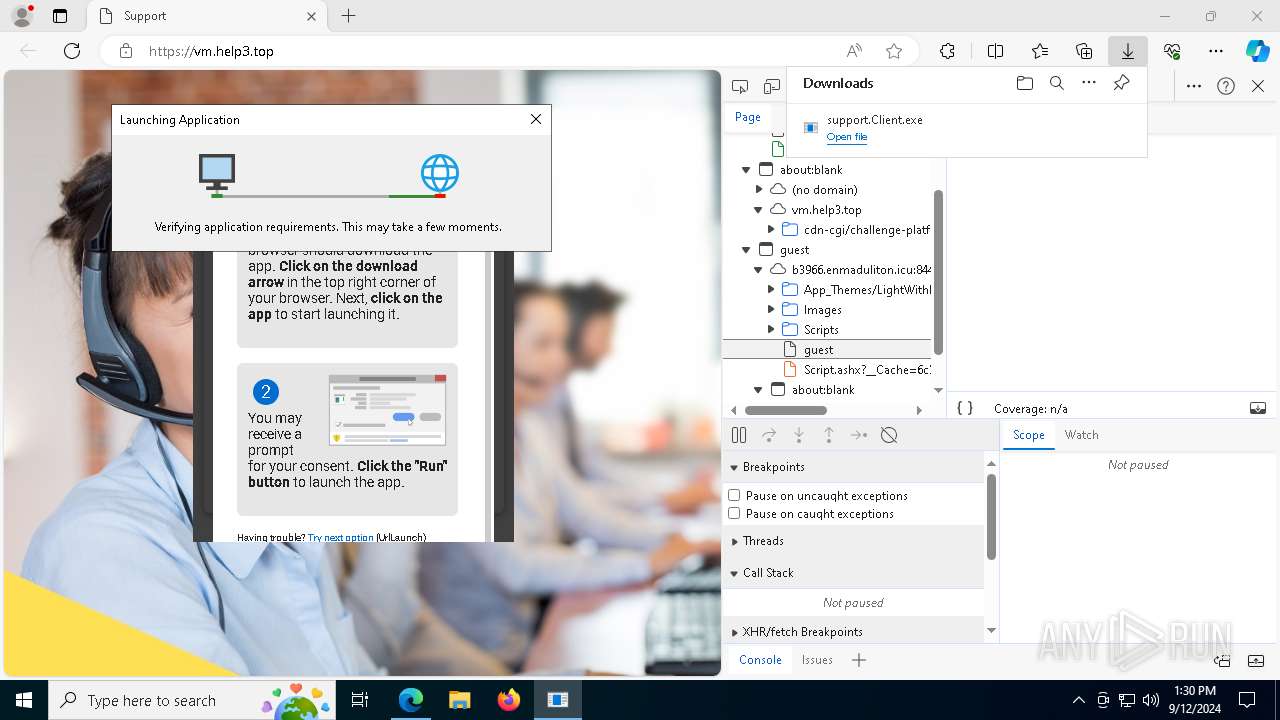This screenshot has width=1280, height=720.
Task: Click Step out of current function
Action: pos(829,435)
